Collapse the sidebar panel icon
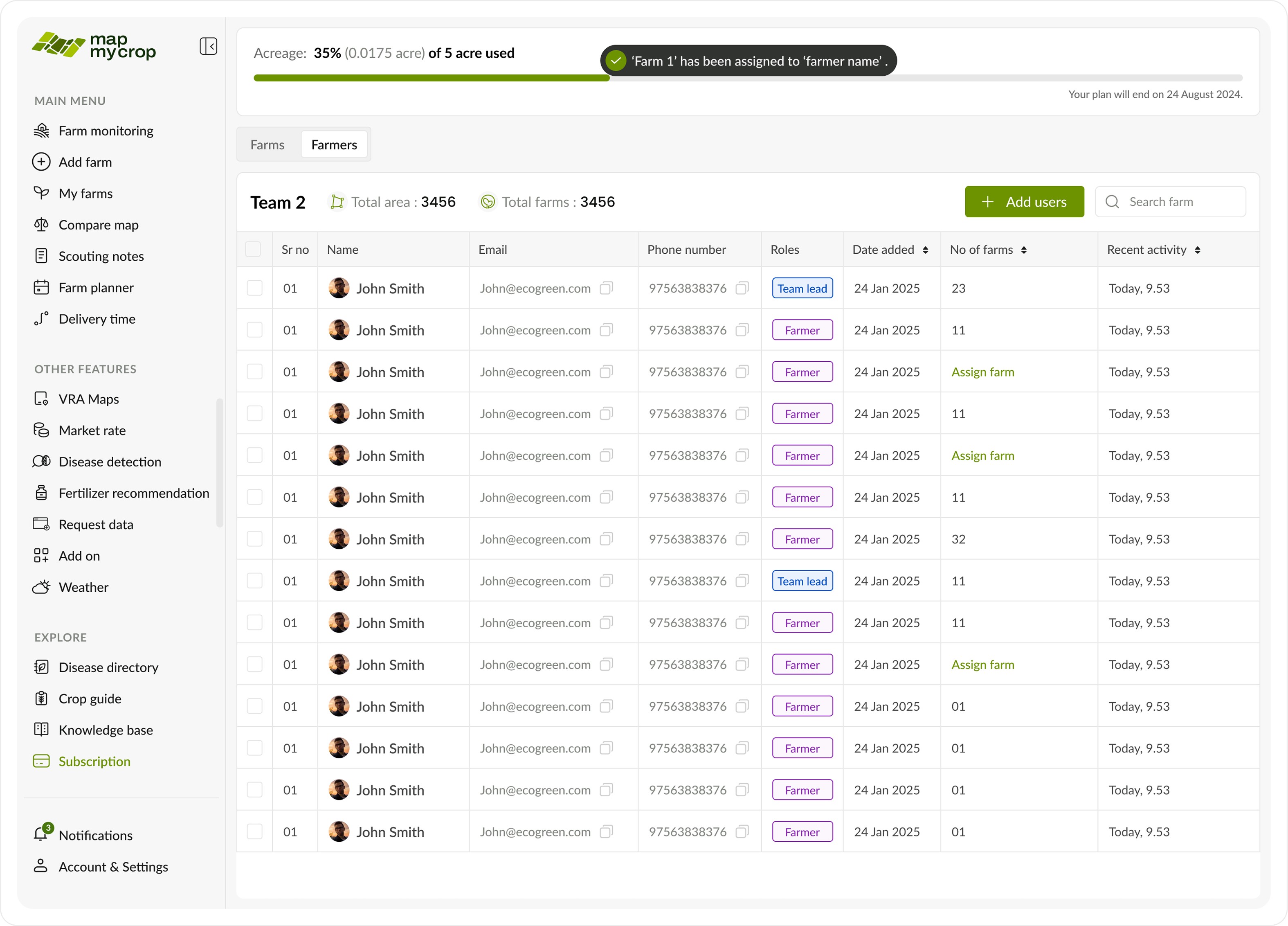This screenshot has height=926, width=1288. click(208, 46)
